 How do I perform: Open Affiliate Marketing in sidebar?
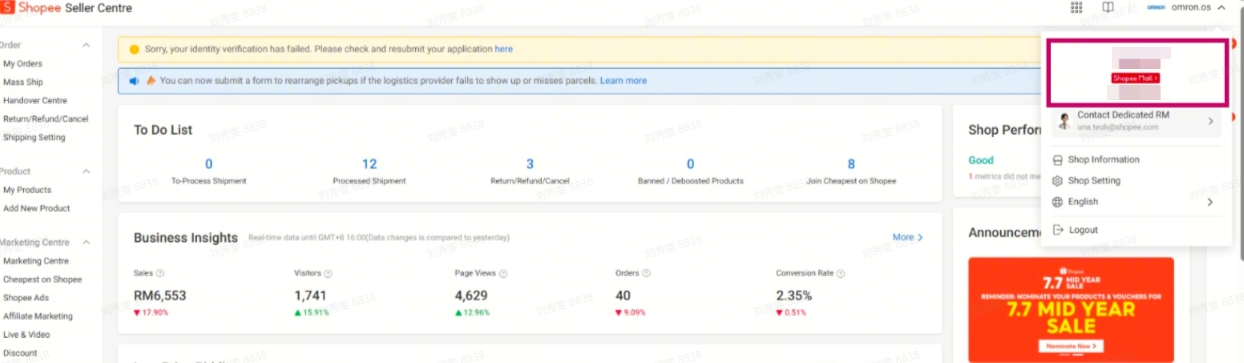pyautogui.click(x=38, y=316)
